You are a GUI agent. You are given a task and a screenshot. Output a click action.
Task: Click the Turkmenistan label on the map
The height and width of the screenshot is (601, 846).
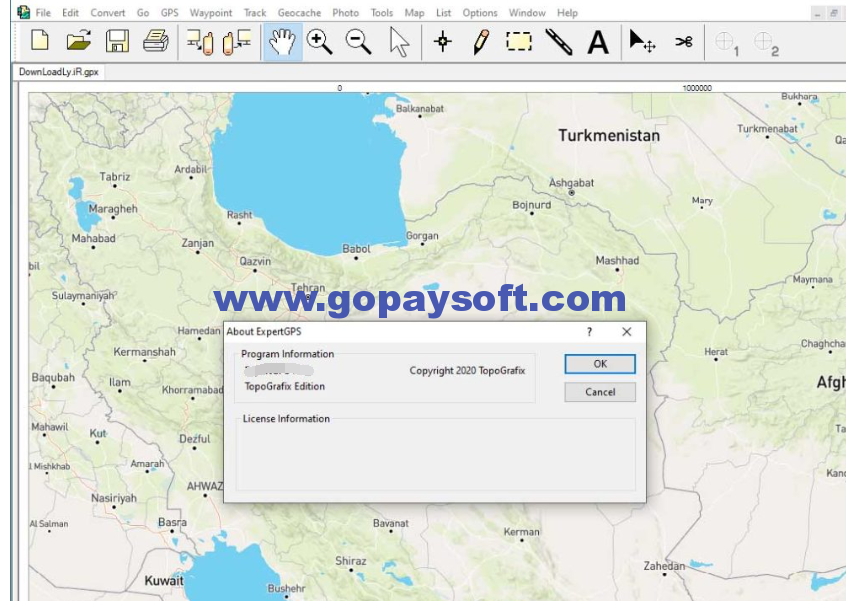[x=609, y=135]
